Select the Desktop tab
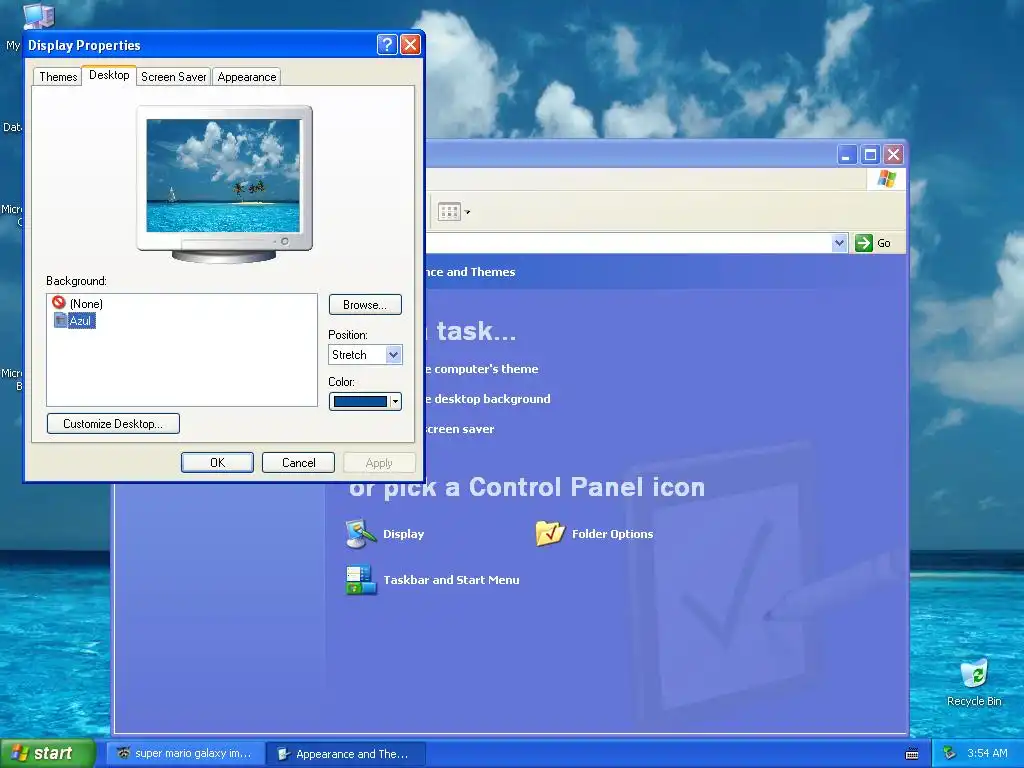The image size is (1024, 768). (x=109, y=75)
